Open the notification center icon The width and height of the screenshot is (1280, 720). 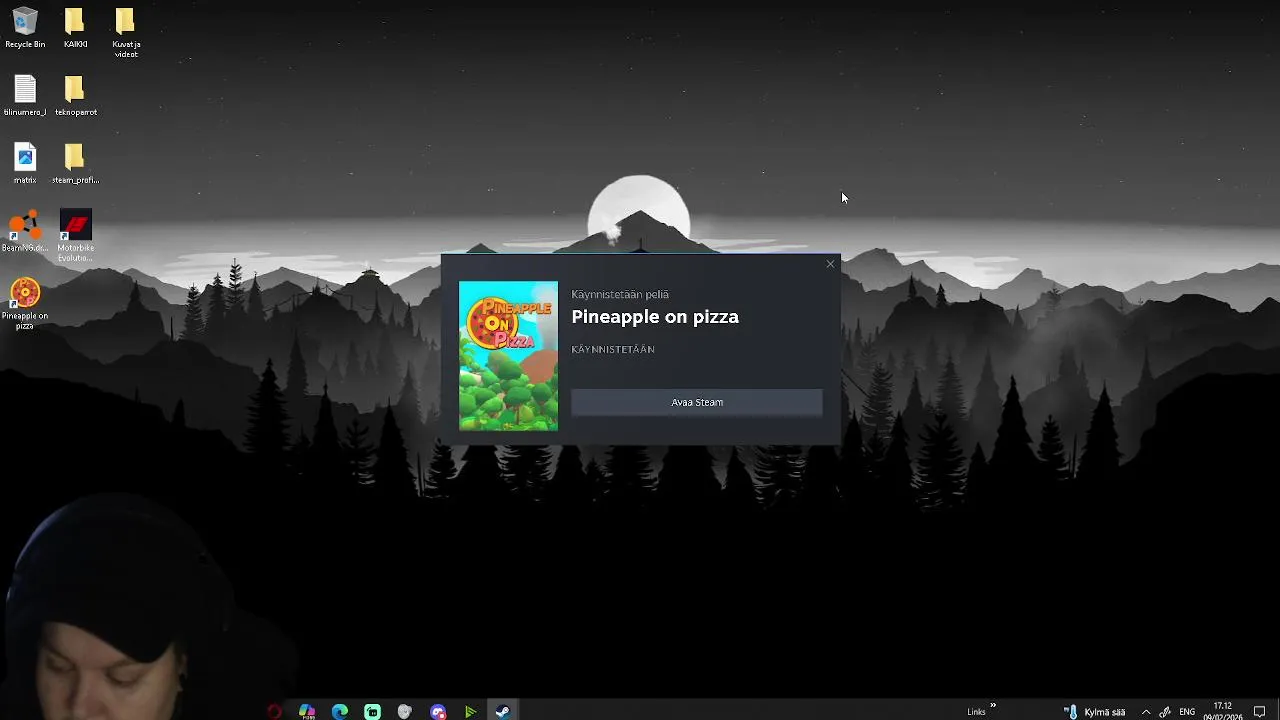[1260, 712]
